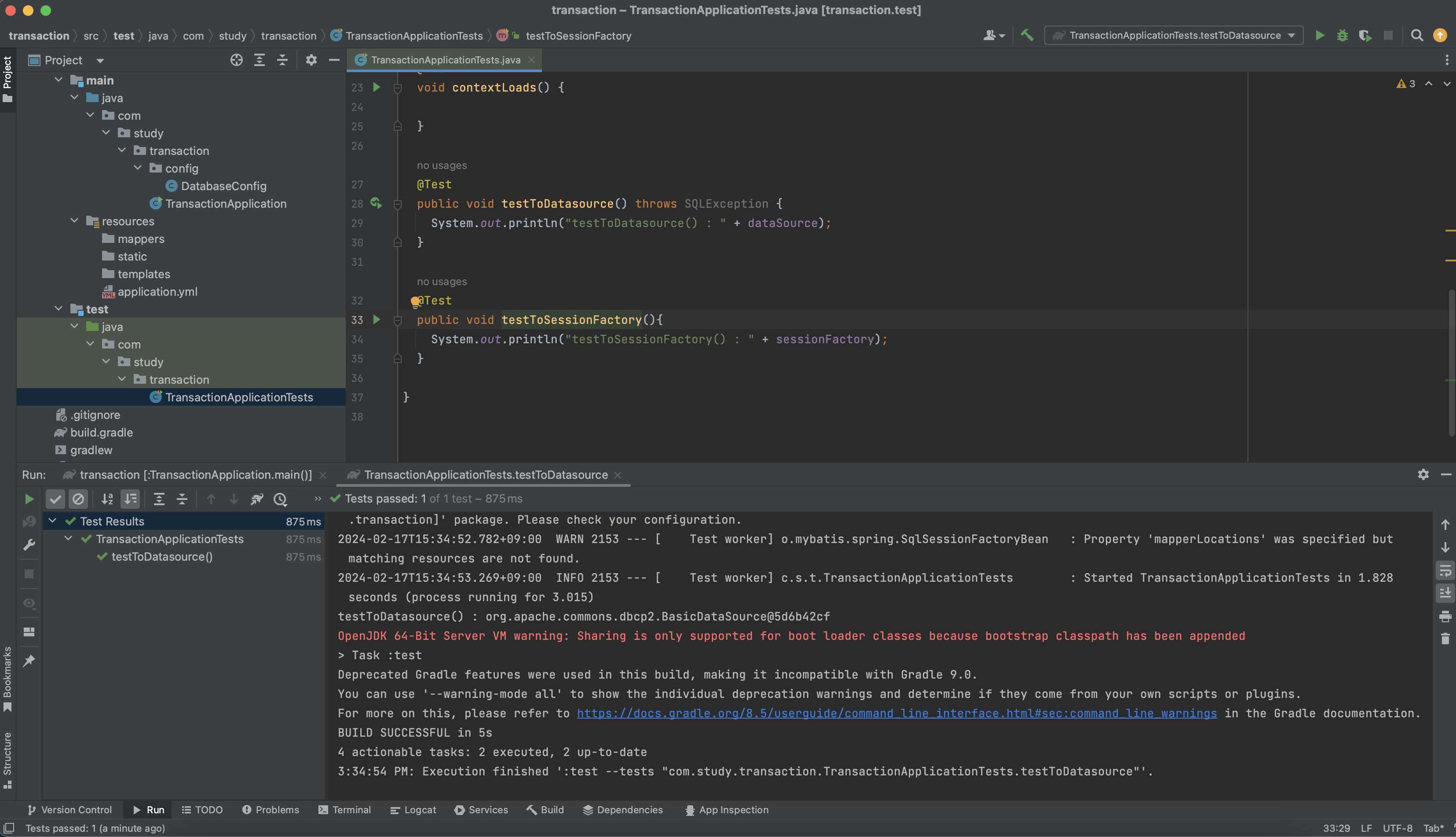Open the code-with-me user icon menu
1456x837 pixels.
point(993,35)
